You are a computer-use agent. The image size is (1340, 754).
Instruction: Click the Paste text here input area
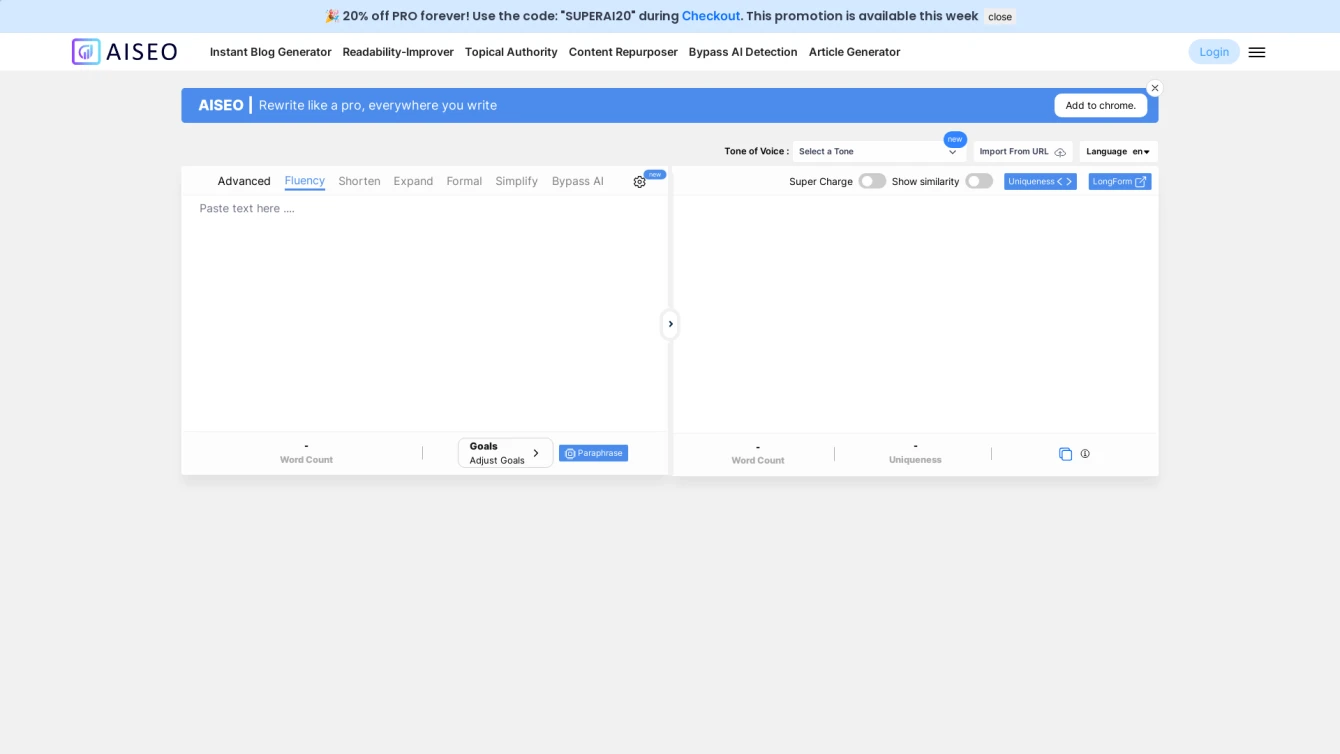pyautogui.click(x=424, y=313)
